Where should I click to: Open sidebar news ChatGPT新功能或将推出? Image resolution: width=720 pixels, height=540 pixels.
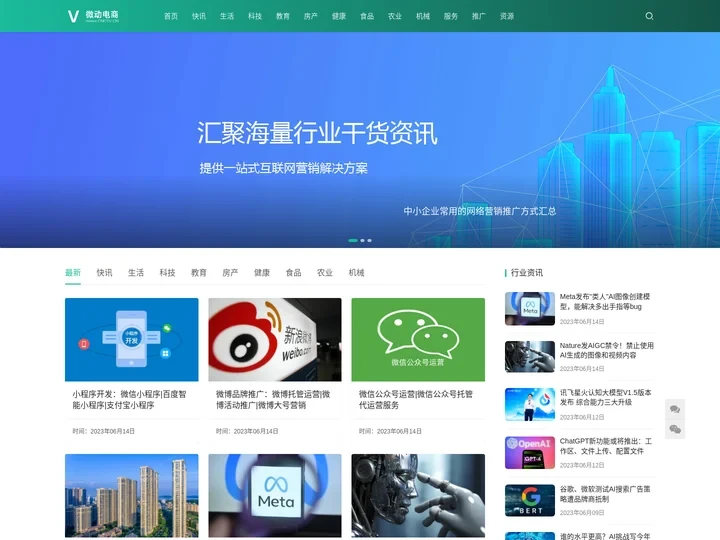click(x=605, y=446)
